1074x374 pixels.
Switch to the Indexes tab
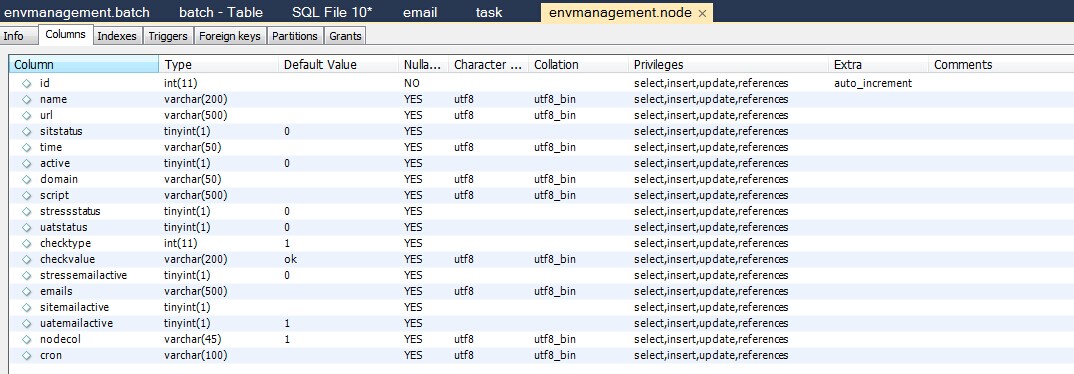coord(117,36)
